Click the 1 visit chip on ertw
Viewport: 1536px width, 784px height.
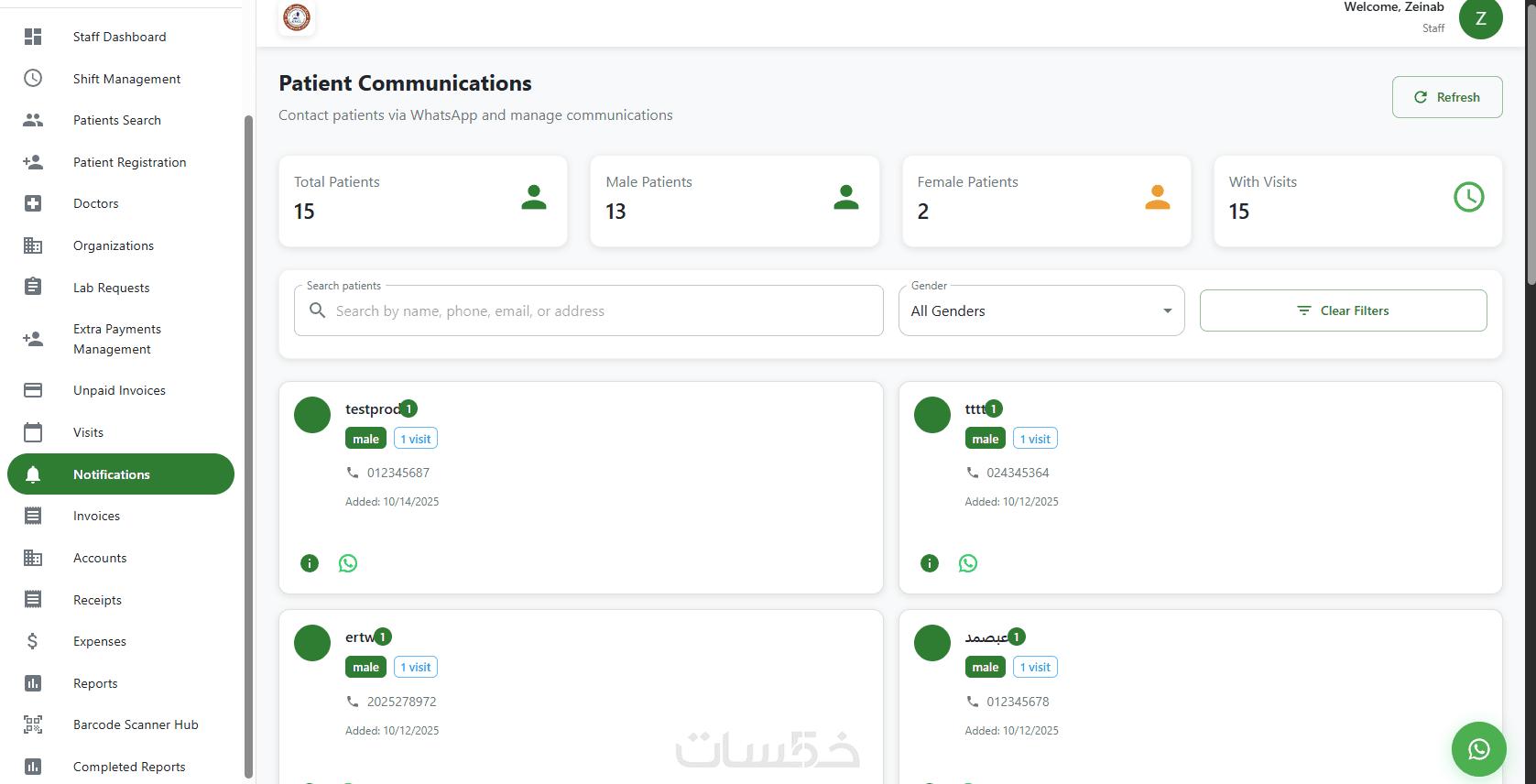[x=416, y=668]
